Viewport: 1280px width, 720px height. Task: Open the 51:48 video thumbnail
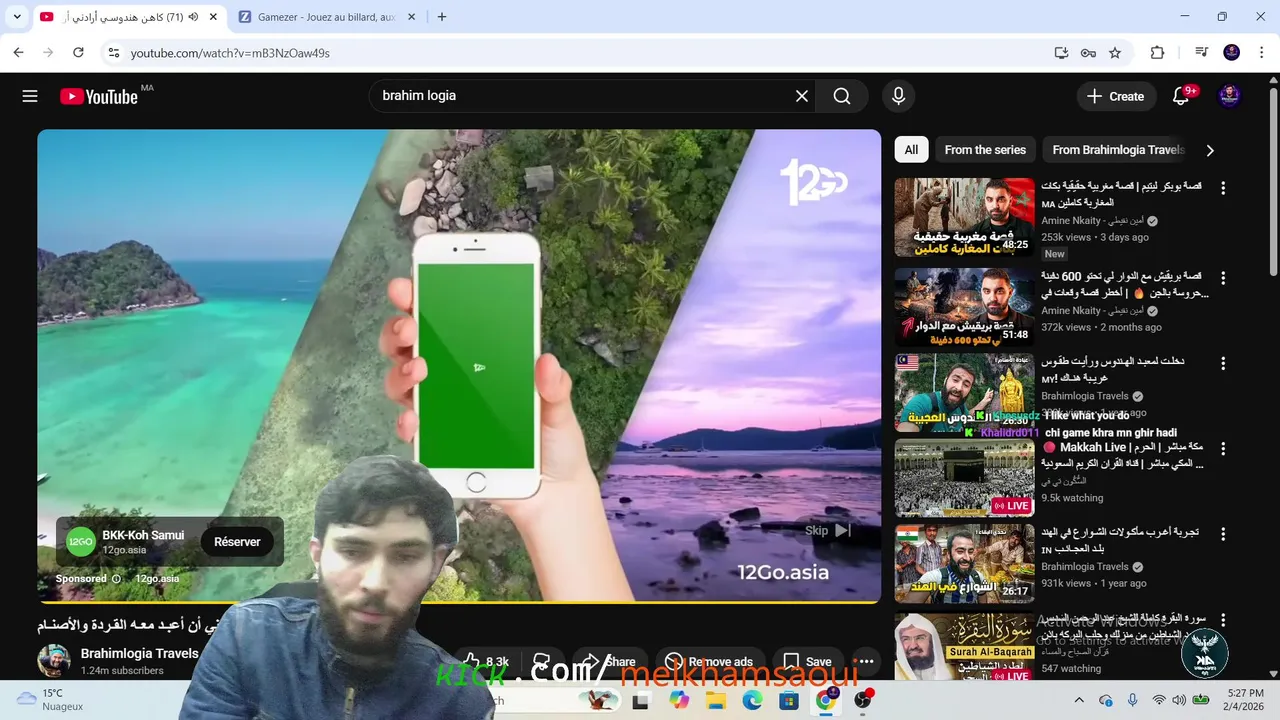(964, 307)
